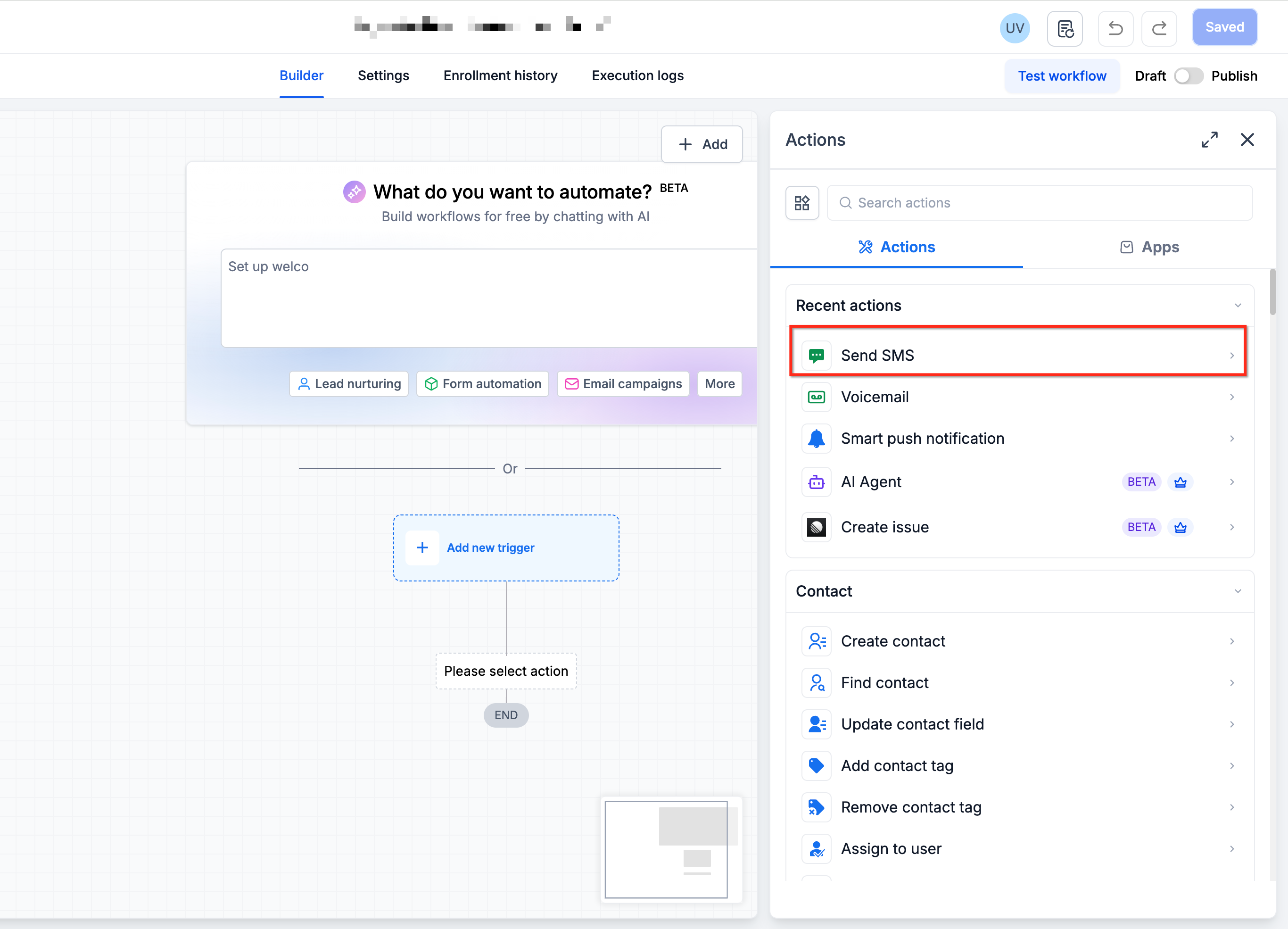Click the plus icon in Add new trigger
Image resolution: width=1288 pixels, height=929 pixels.
point(422,548)
